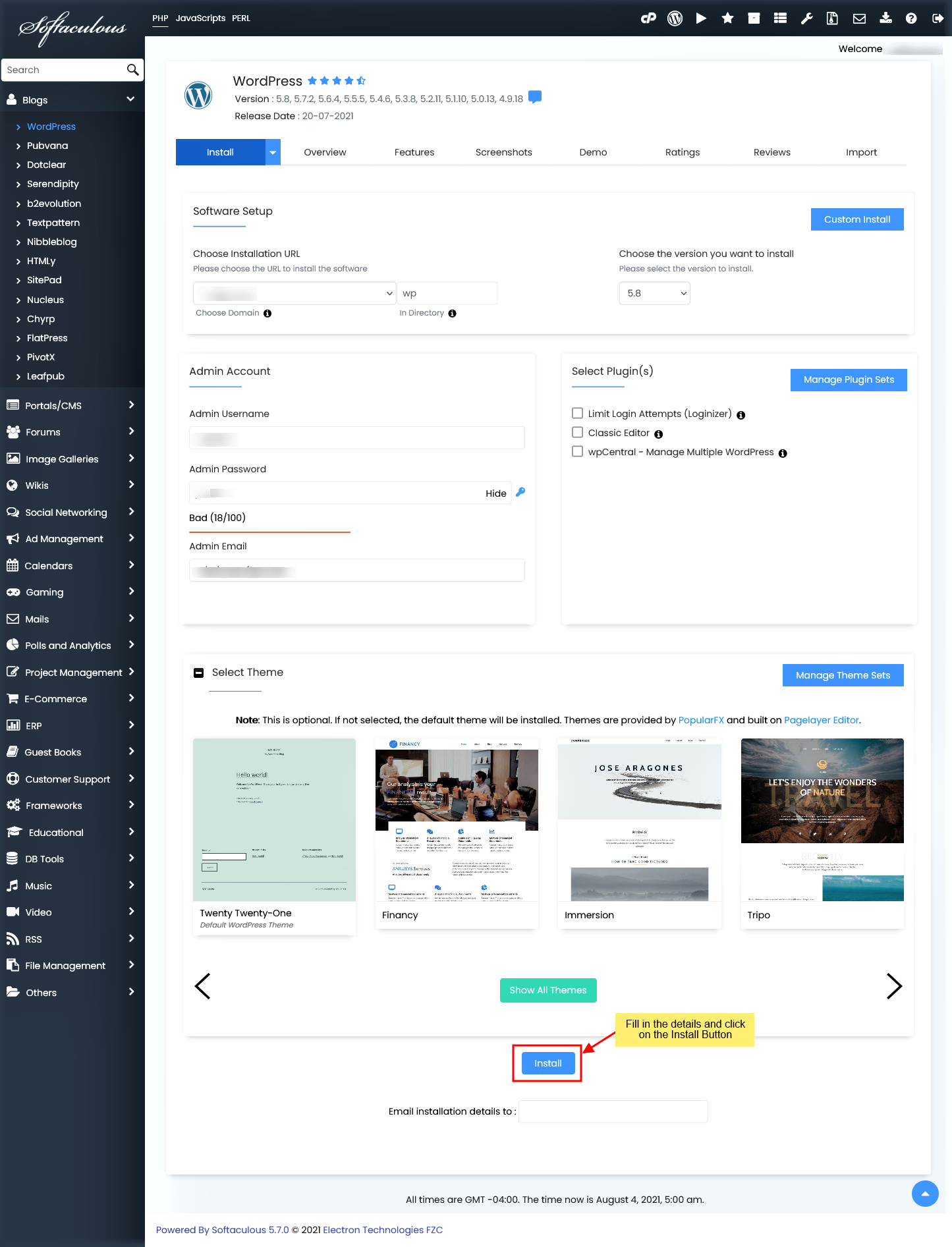The height and width of the screenshot is (1247, 952).
Task: Expand E-Commerce category
Action: point(72,699)
